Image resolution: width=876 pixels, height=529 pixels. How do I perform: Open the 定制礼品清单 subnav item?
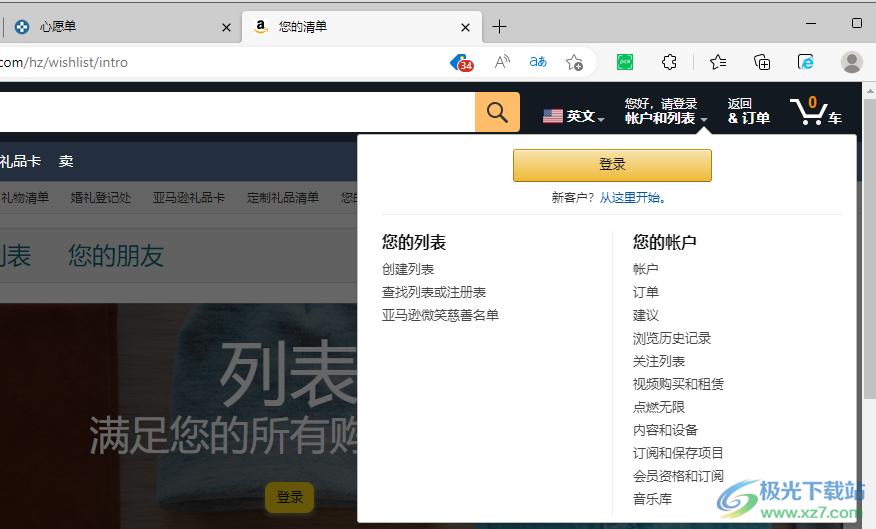(x=283, y=198)
